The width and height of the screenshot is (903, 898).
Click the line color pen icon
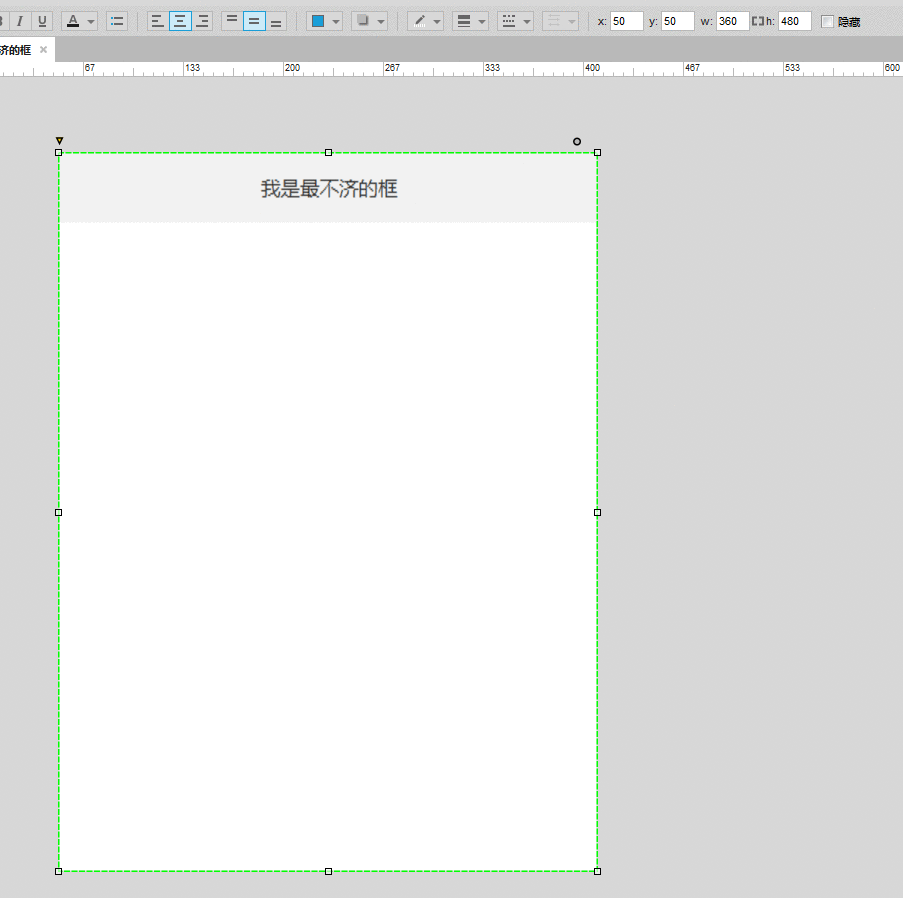coord(419,21)
